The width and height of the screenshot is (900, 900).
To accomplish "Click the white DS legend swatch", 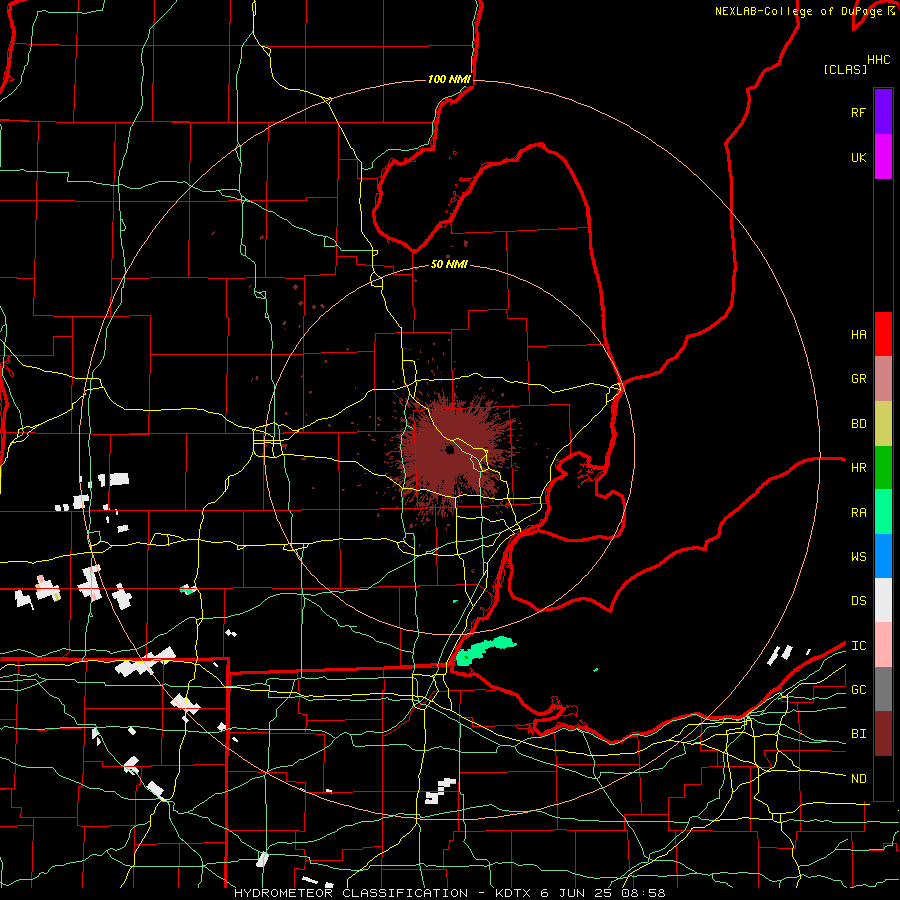I will pyautogui.click(x=883, y=600).
